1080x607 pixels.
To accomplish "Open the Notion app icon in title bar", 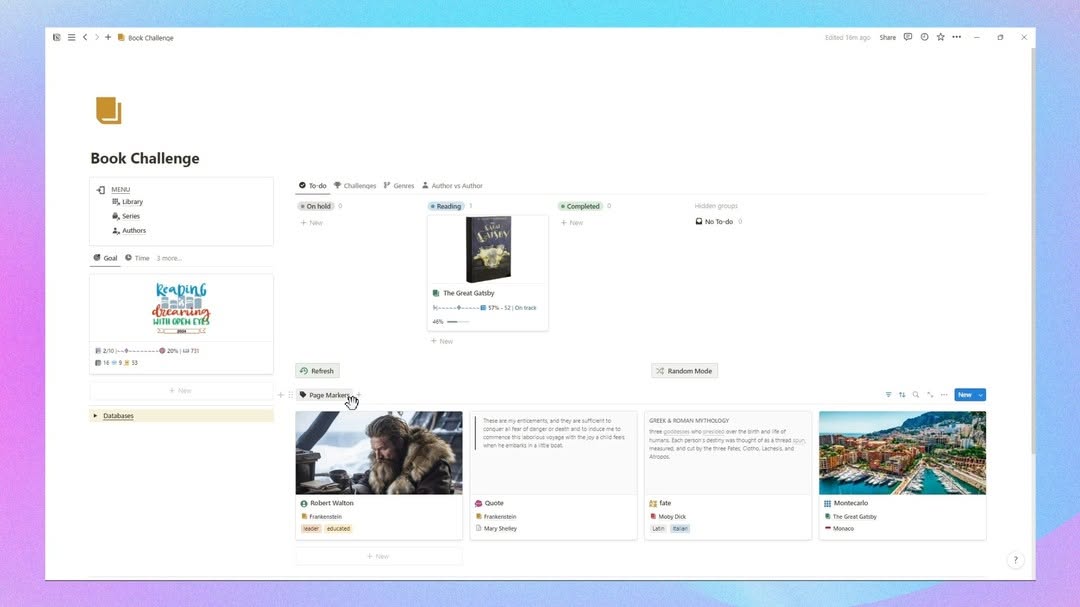I will pos(56,37).
